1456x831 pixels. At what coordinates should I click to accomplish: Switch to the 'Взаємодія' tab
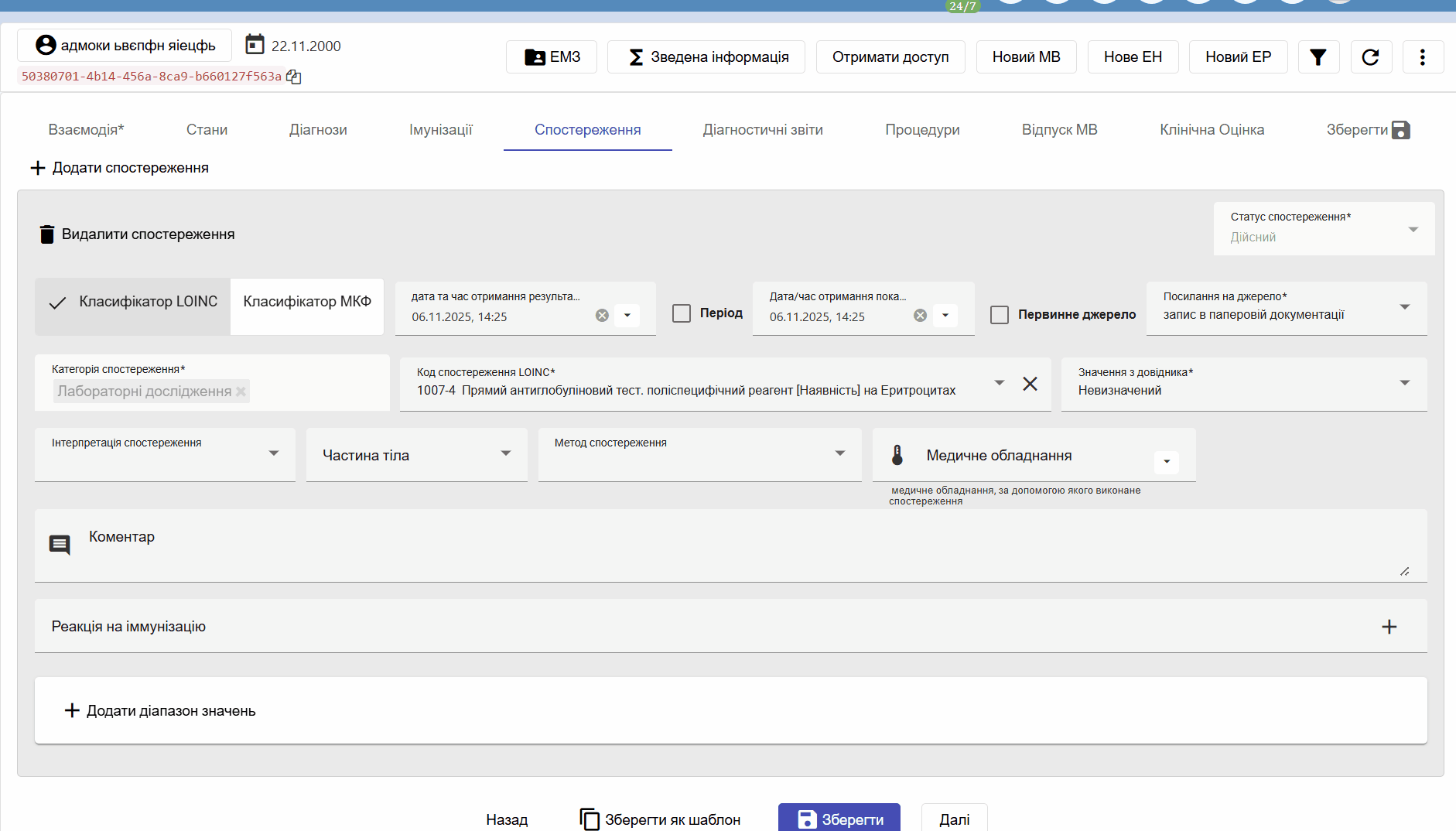86,130
